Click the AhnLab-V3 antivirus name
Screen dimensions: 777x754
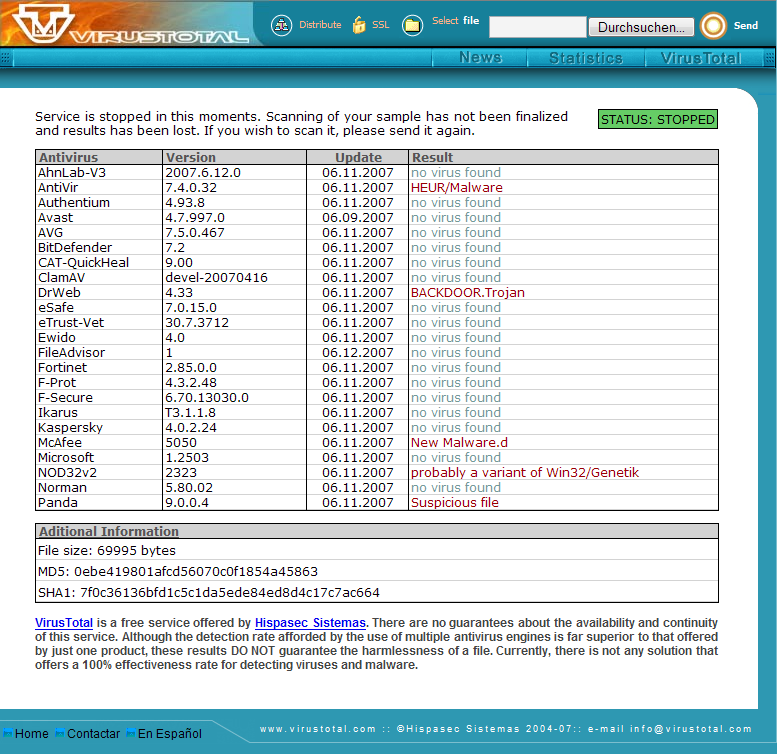72,172
